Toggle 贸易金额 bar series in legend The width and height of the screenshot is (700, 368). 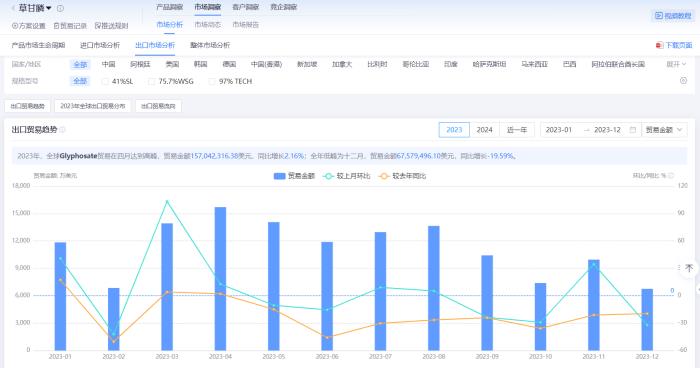coord(294,176)
